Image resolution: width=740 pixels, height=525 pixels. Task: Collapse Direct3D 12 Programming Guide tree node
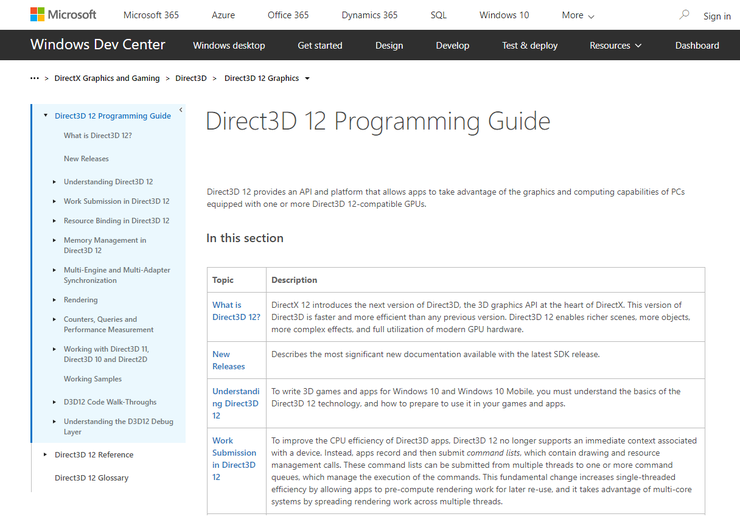[x=46, y=116]
